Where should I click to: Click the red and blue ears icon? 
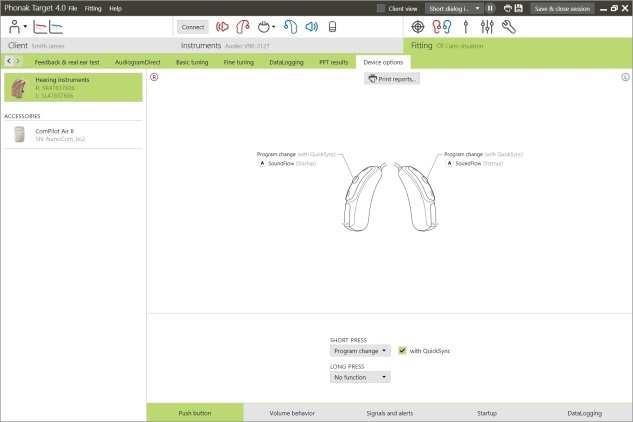442,27
